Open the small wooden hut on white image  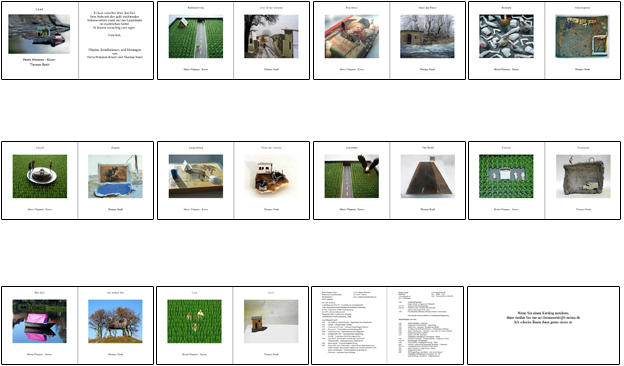(271, 321)
